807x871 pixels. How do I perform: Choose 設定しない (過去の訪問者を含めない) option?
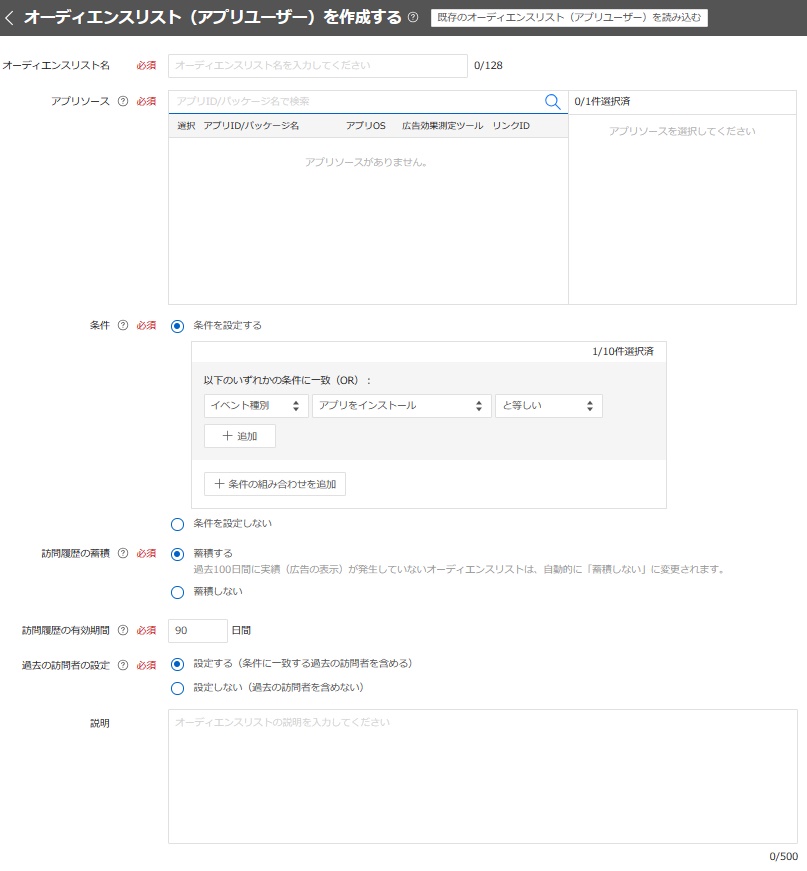point(178,688)
